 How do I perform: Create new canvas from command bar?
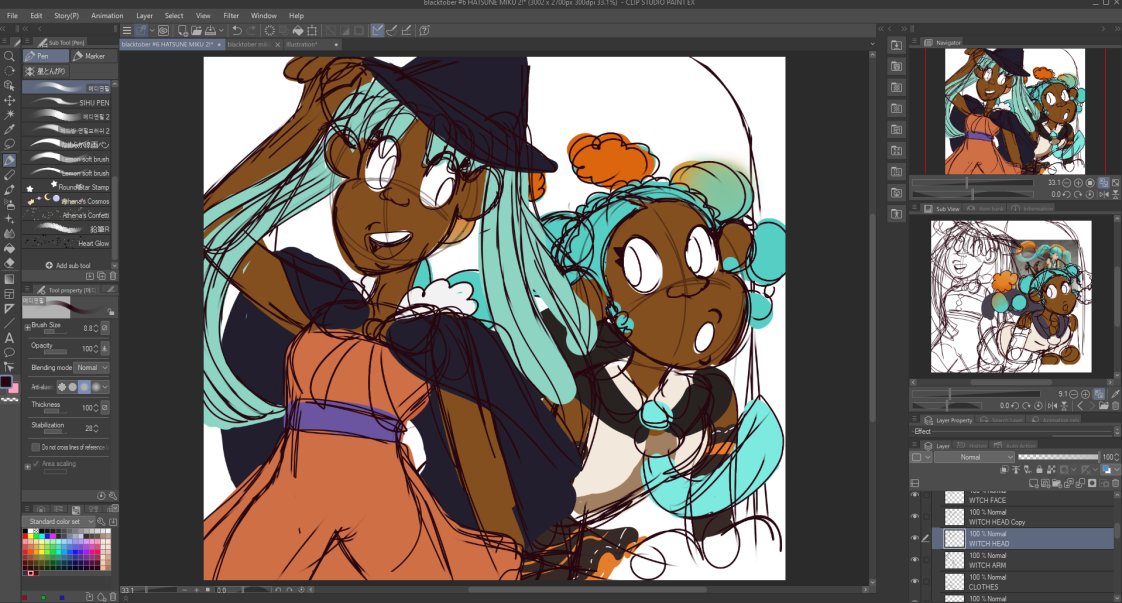(x=182, y=31)
